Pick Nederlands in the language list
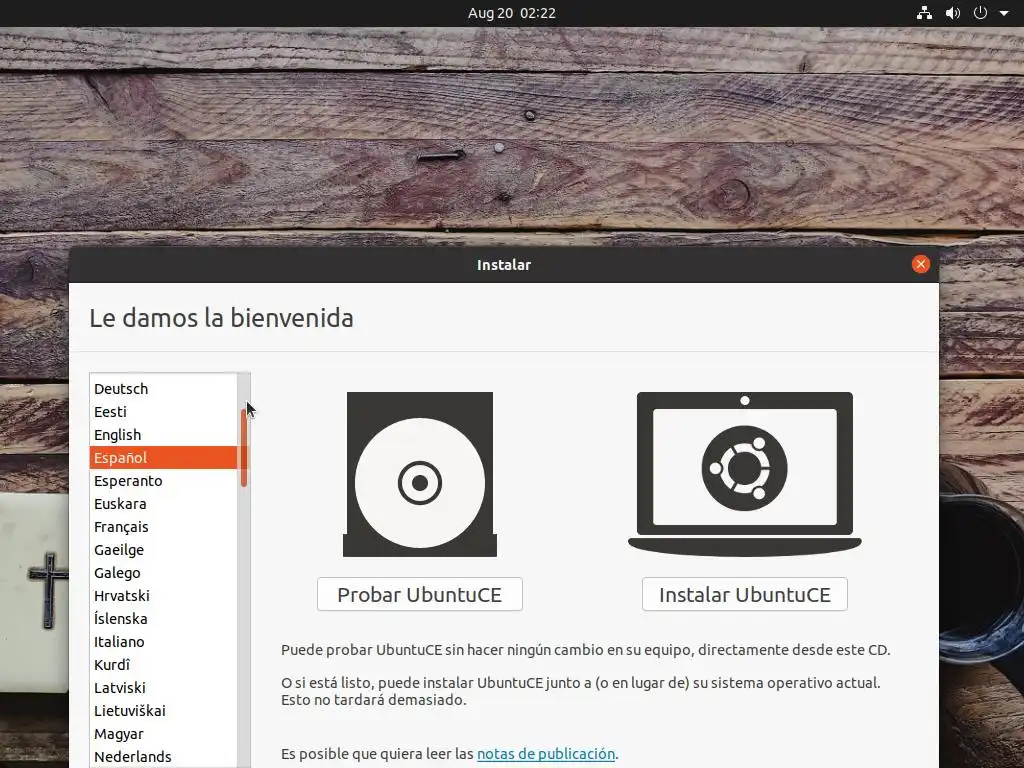This screenshot has height=768, width=1024. tap(163, 757)
